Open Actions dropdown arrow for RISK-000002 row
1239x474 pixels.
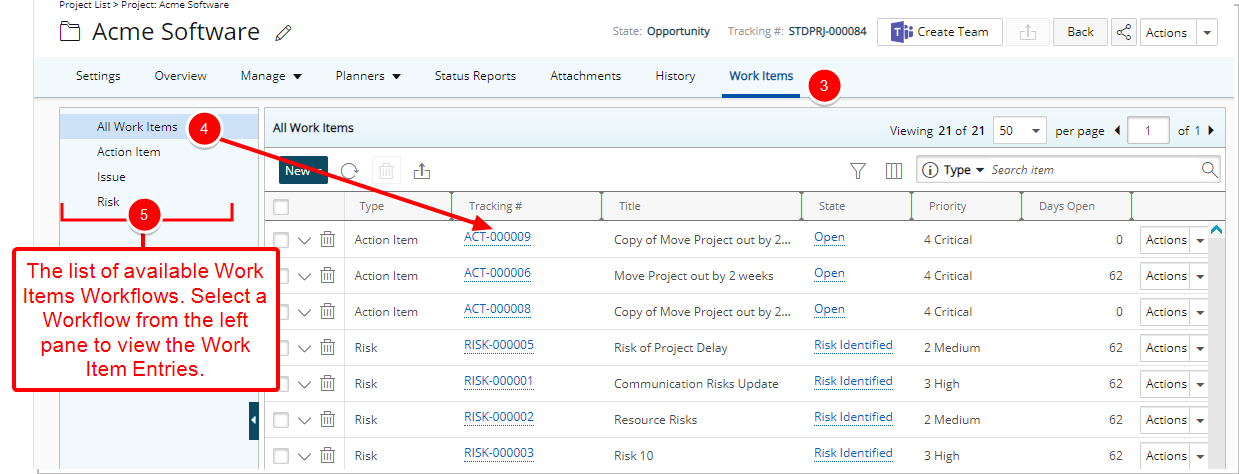(1200, 420)
